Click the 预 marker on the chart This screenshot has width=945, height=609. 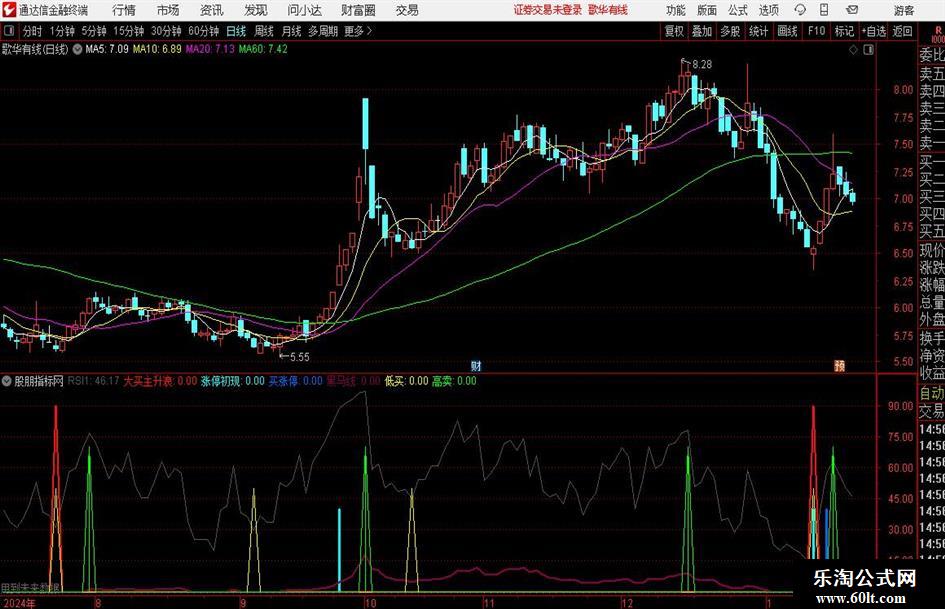(840, 365)
